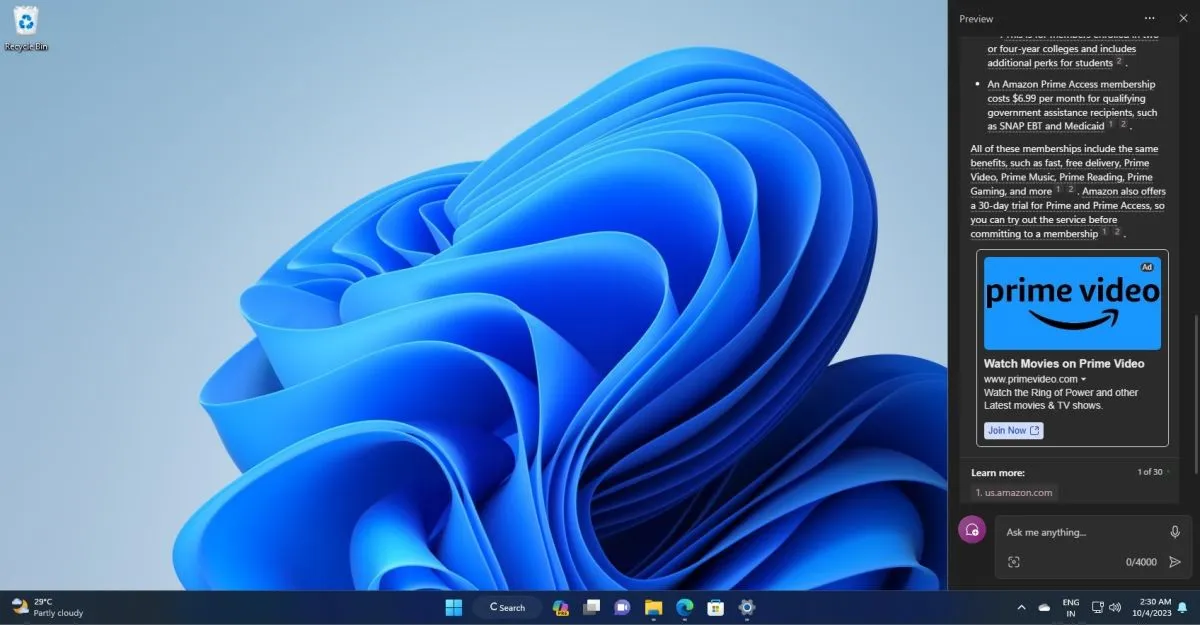Image resolution: width=1200 pixels, height=625 pixels.
Task: Advance citations using the 1 of 30 pager
Action: (1150, 471)
